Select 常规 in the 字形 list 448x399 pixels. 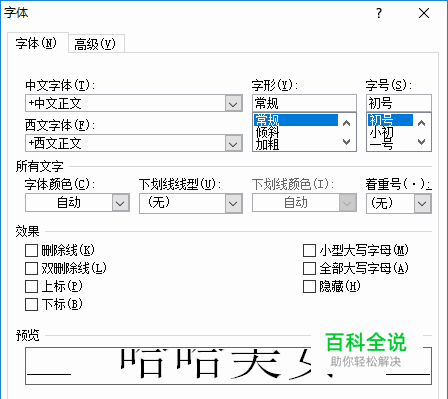296,120
